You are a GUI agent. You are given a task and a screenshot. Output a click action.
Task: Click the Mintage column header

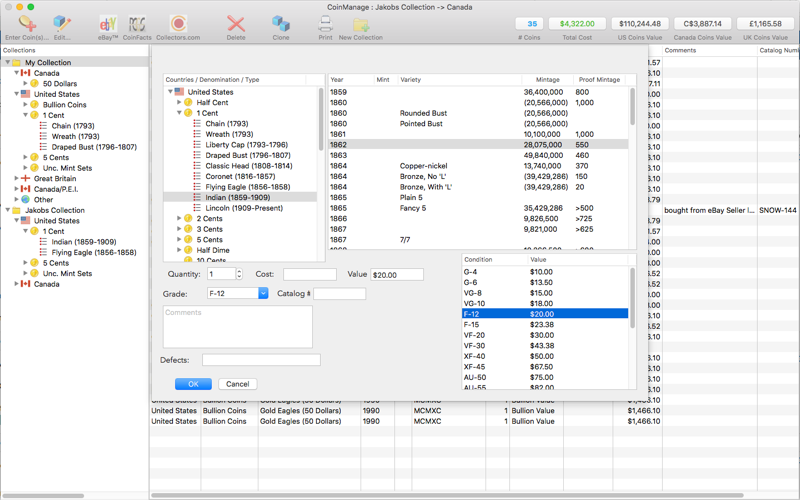coord(547,80)
